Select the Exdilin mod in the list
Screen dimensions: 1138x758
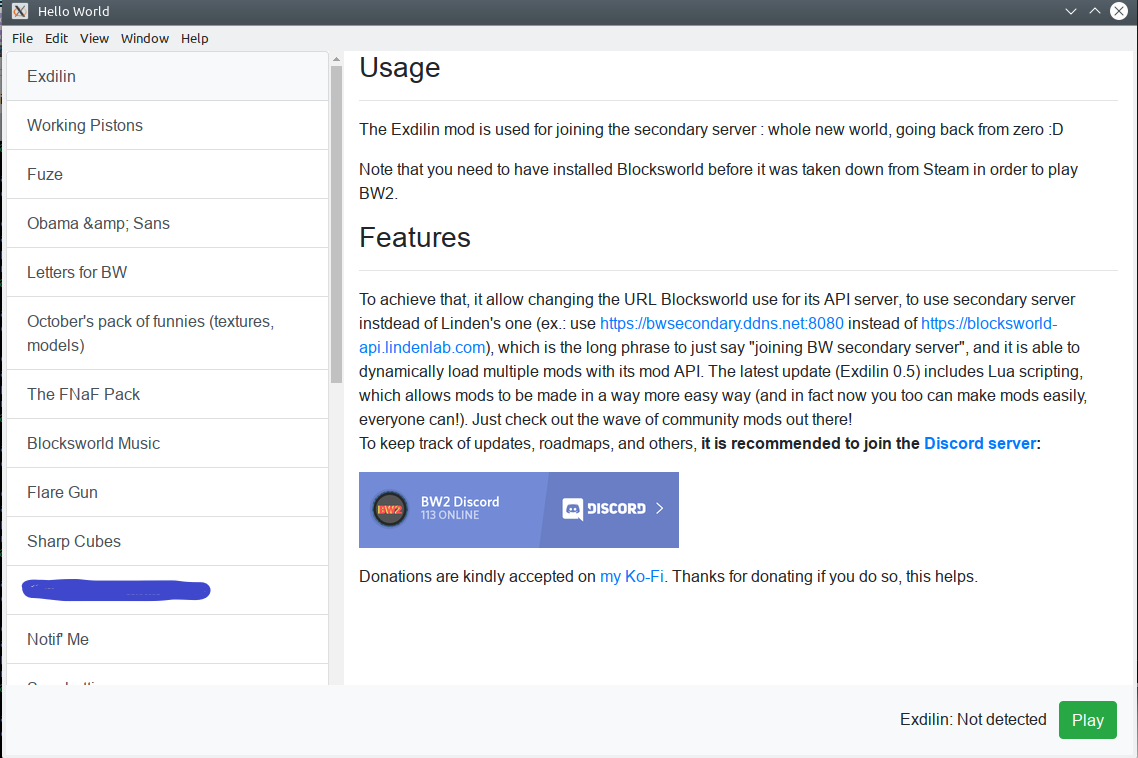click(x=167, y=76)
